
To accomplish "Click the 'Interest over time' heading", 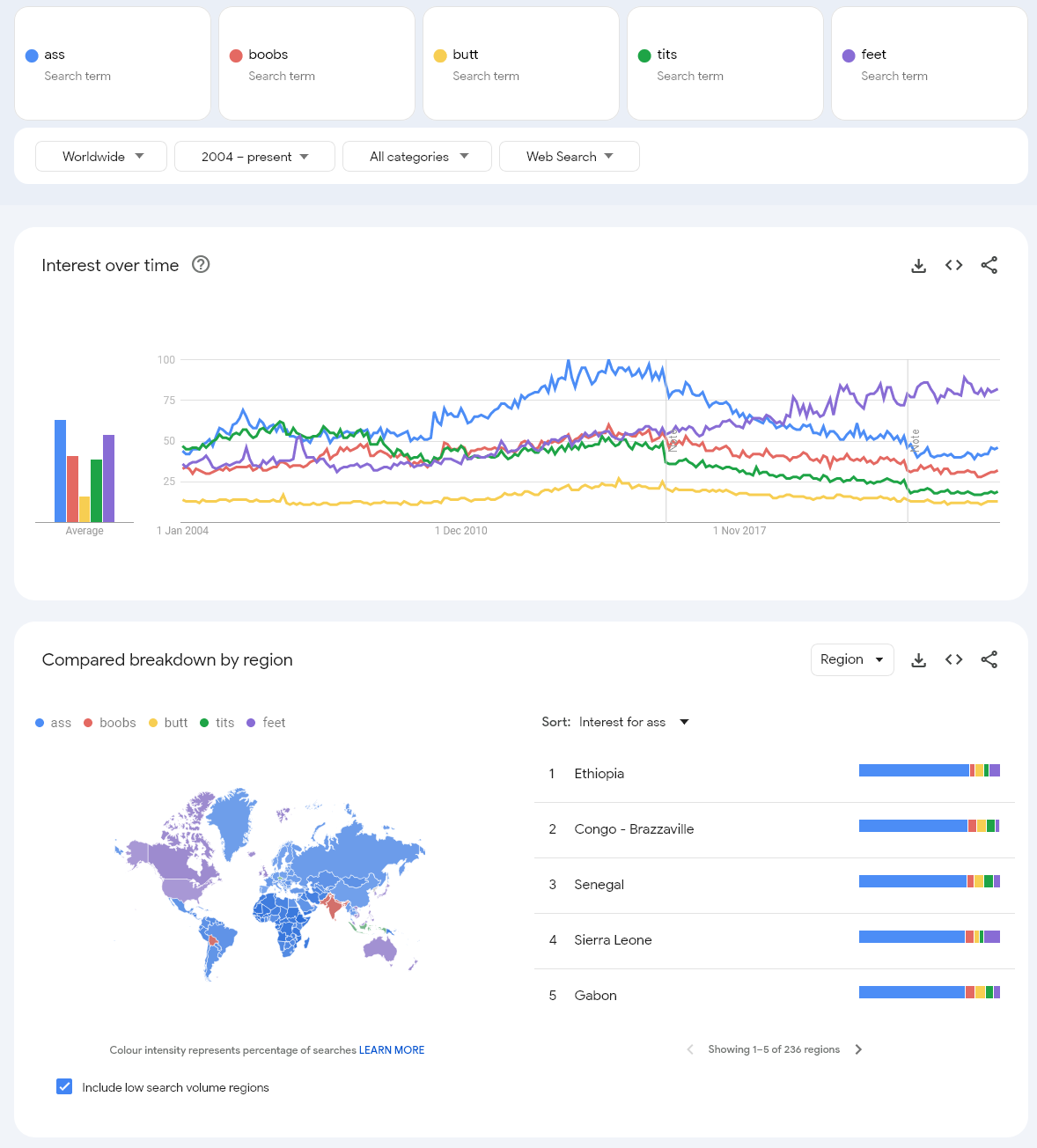I will pos(110,265).
